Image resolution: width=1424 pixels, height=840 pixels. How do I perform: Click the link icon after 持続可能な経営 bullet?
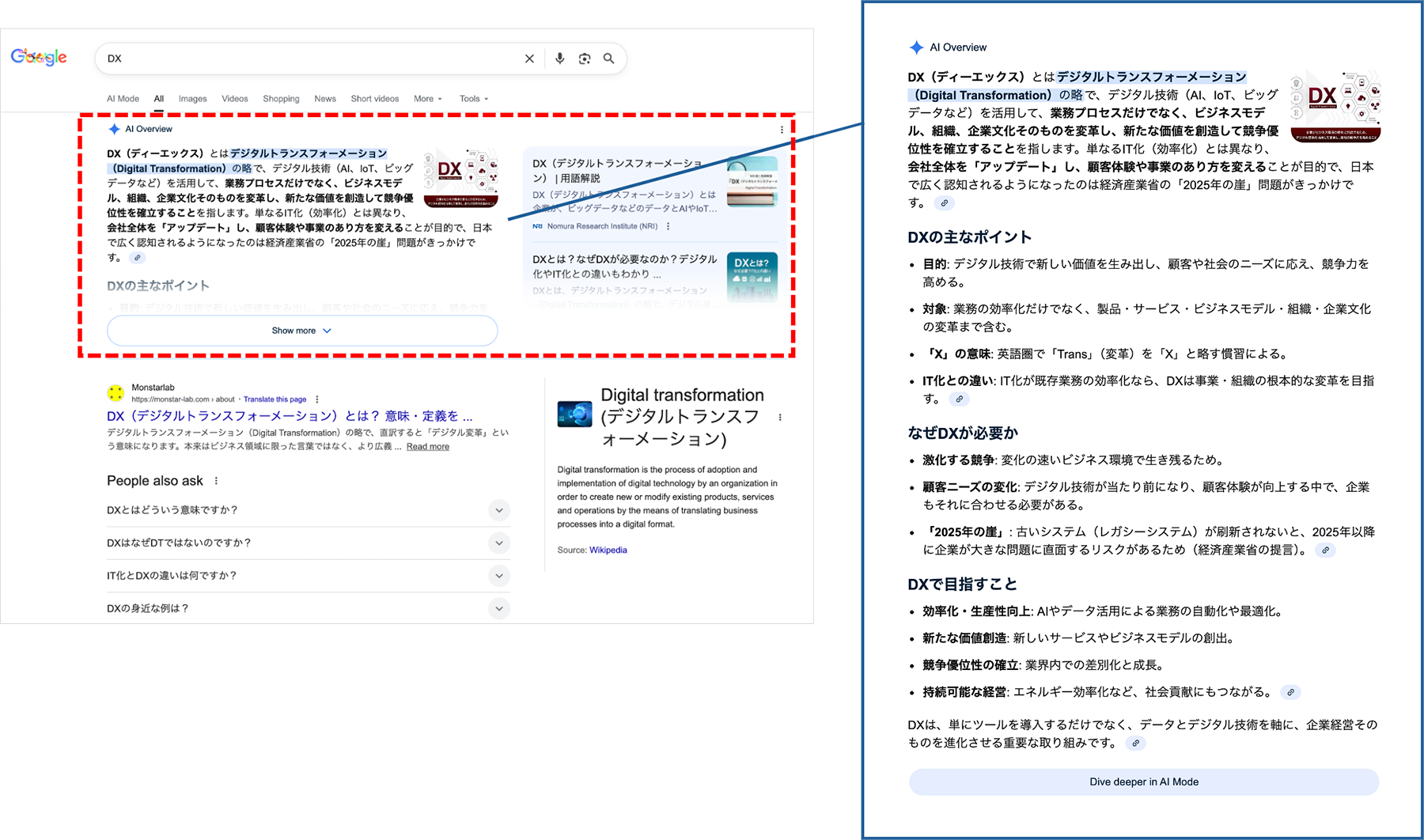click(1290, 692)
